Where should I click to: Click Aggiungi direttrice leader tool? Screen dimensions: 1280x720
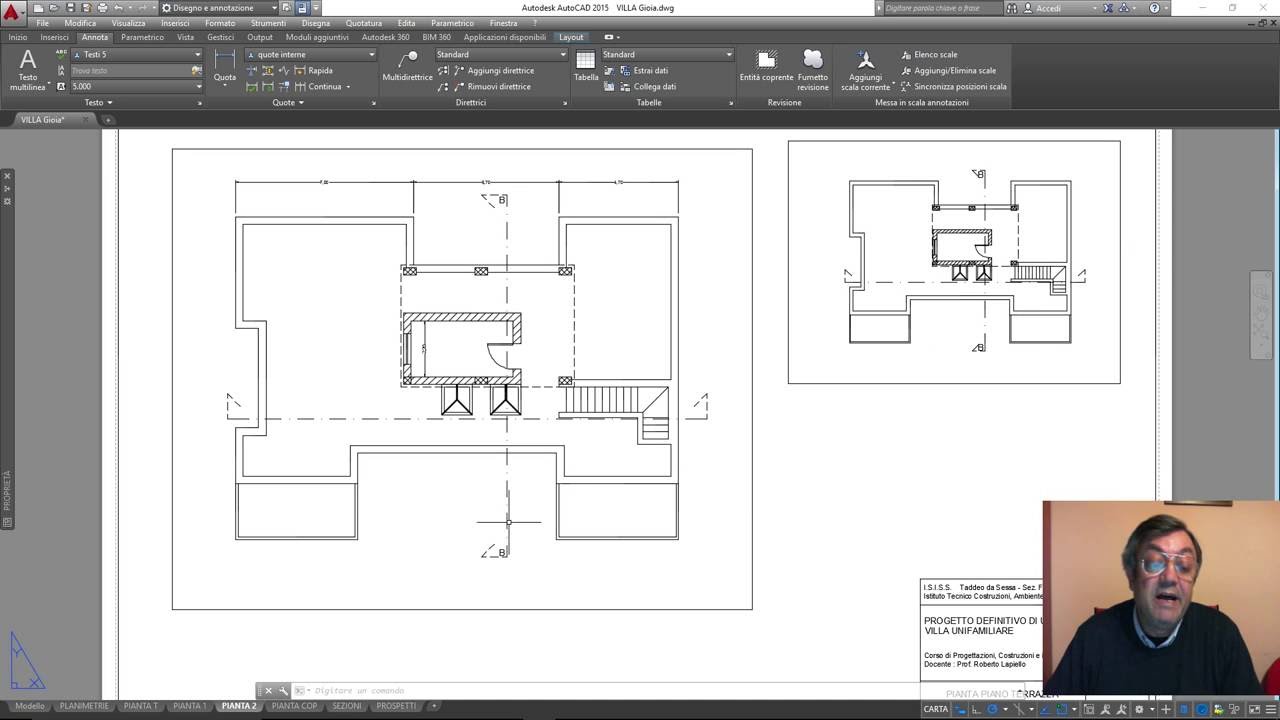tap(493, 70)
